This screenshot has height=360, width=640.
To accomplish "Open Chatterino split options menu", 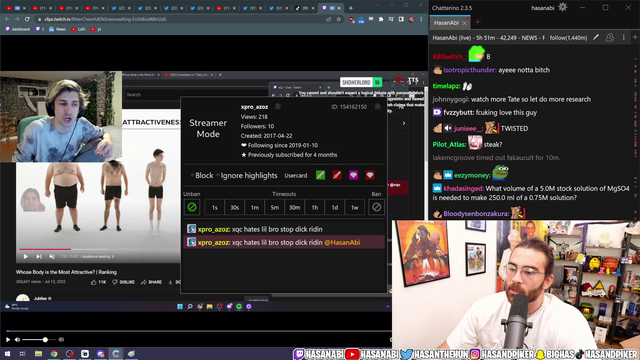I will [x=623, y=38].
